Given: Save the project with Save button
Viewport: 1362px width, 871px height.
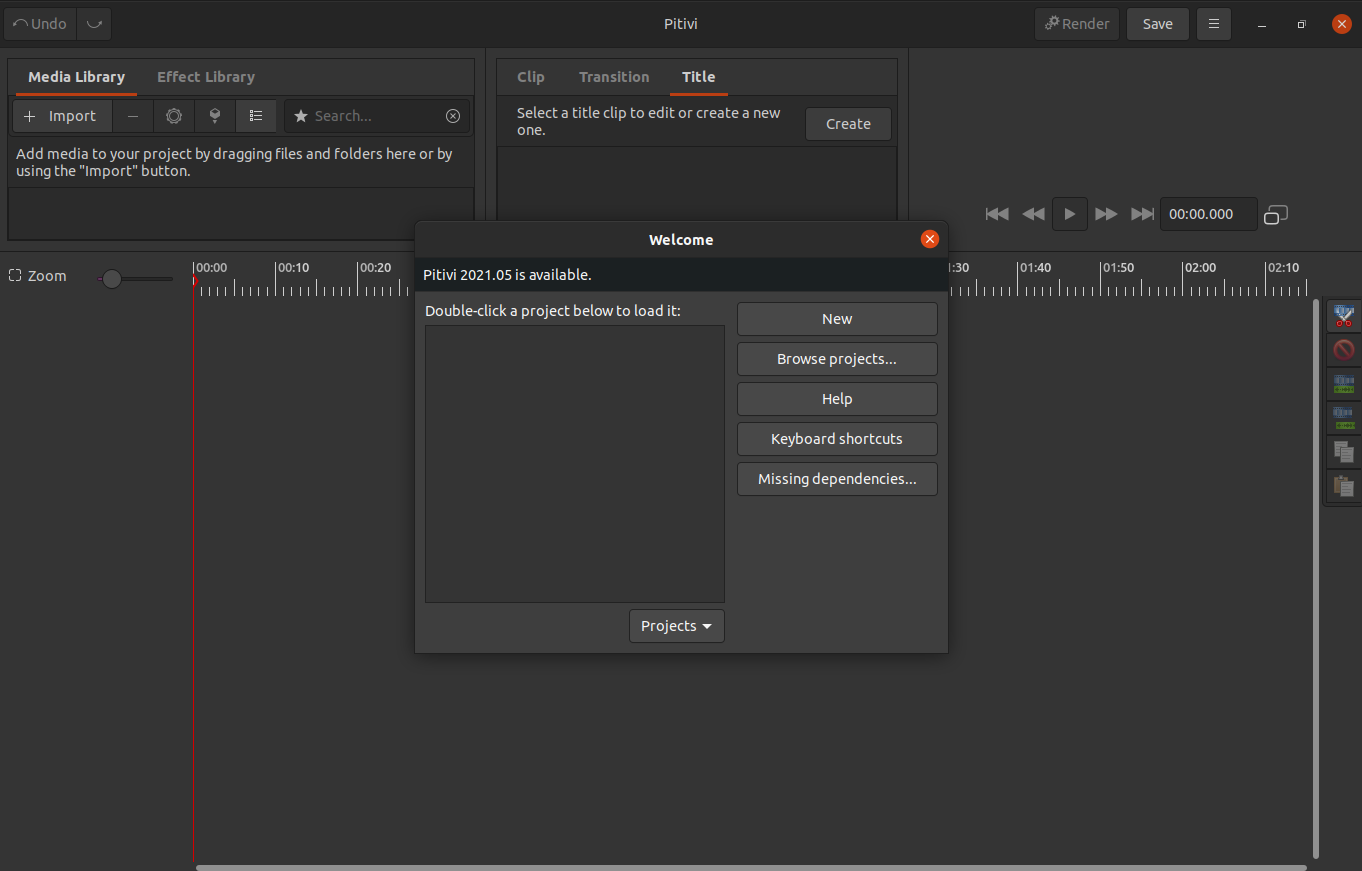Looking at the screenshot, I should click(1158, 24).
